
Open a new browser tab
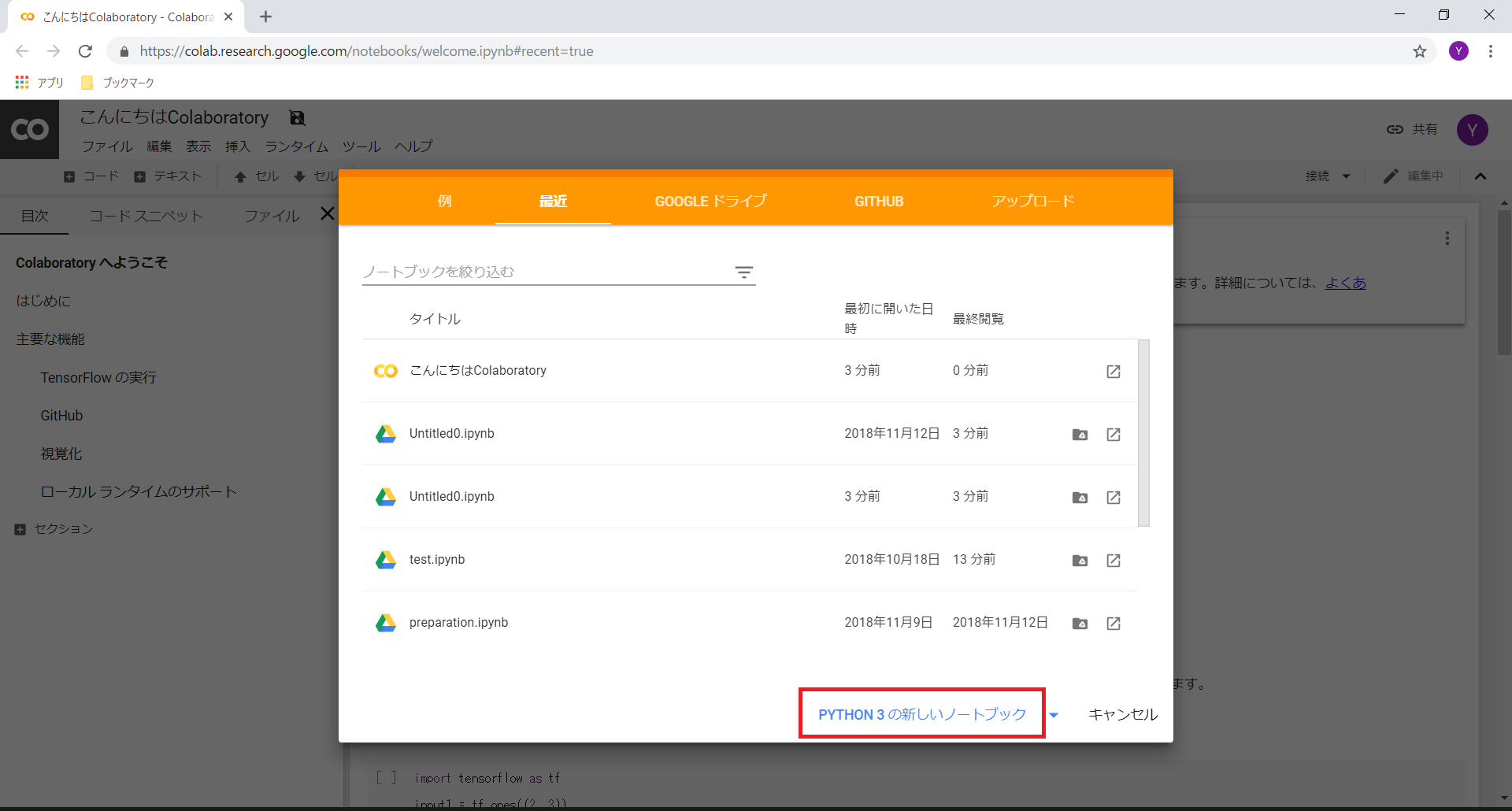pyautogui.click(x=265, y=17)
